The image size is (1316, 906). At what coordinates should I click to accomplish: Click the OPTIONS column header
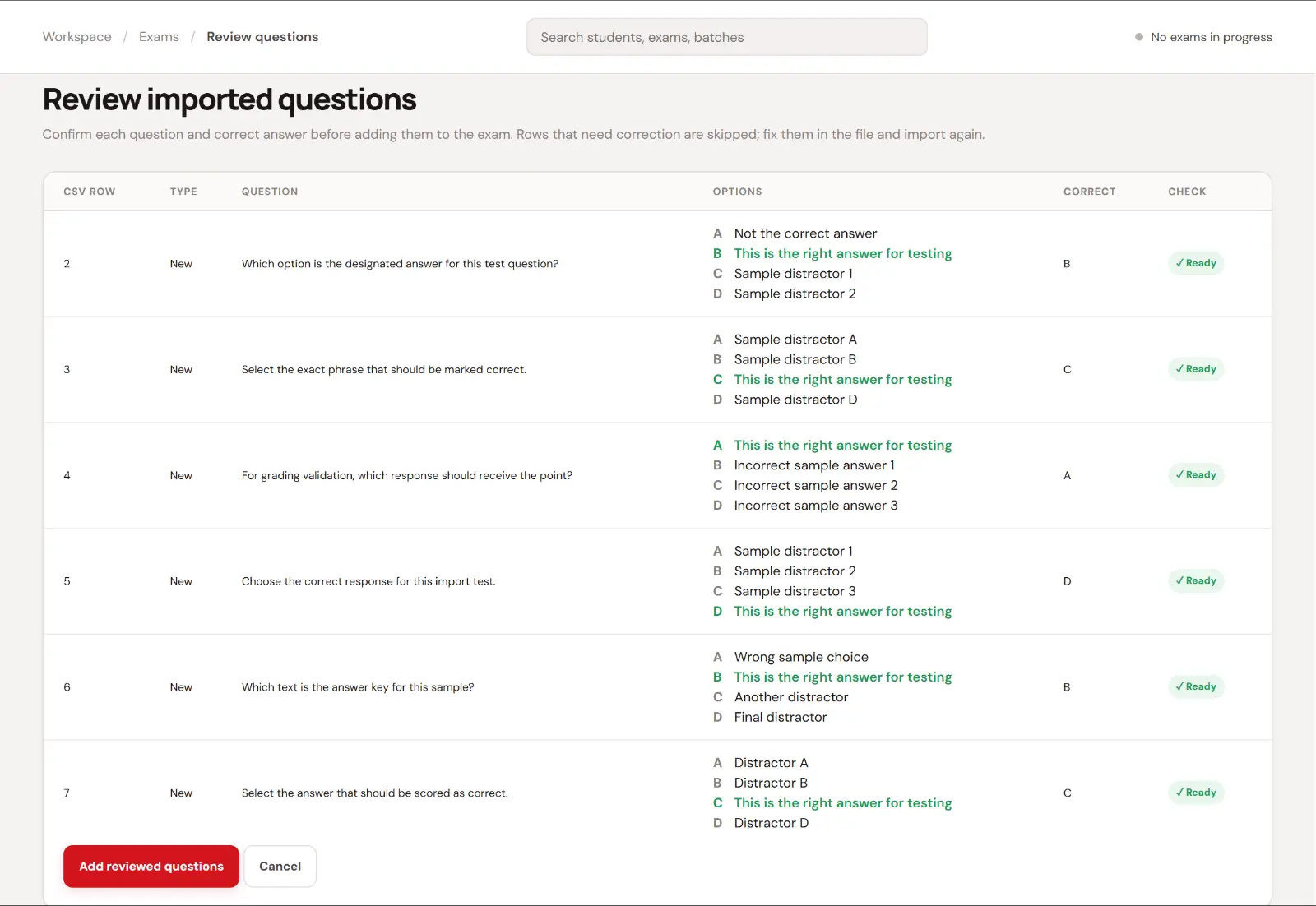738,192
